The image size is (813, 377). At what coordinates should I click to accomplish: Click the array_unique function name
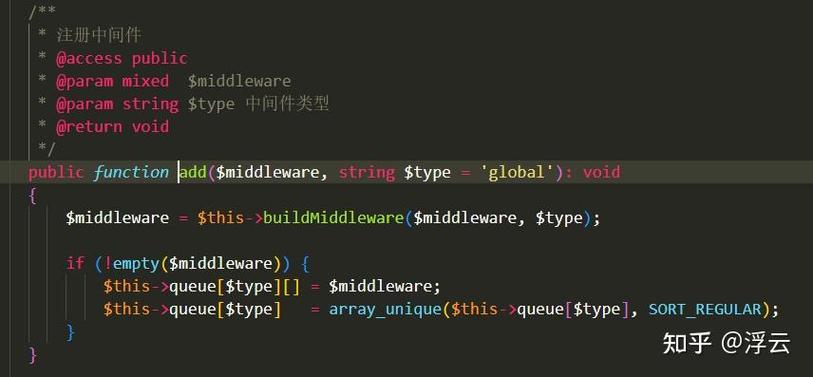(385, 310)
